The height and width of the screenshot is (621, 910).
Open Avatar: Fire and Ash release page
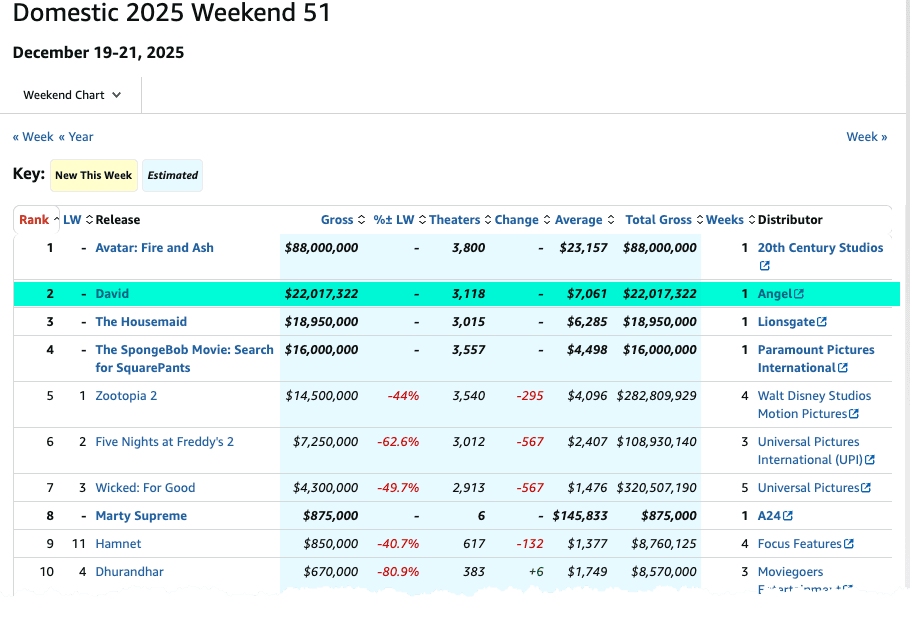point(154,248)
